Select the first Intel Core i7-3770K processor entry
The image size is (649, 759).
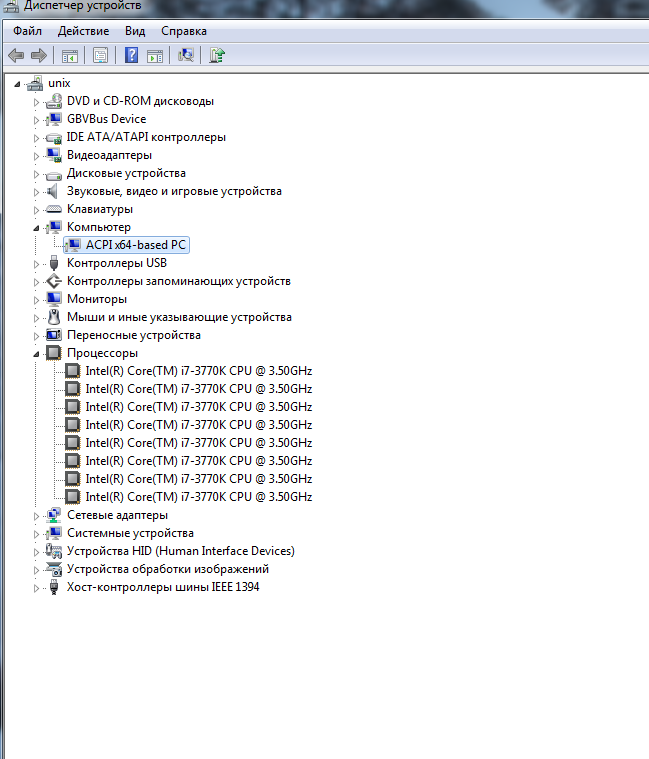tap(198, 371)
